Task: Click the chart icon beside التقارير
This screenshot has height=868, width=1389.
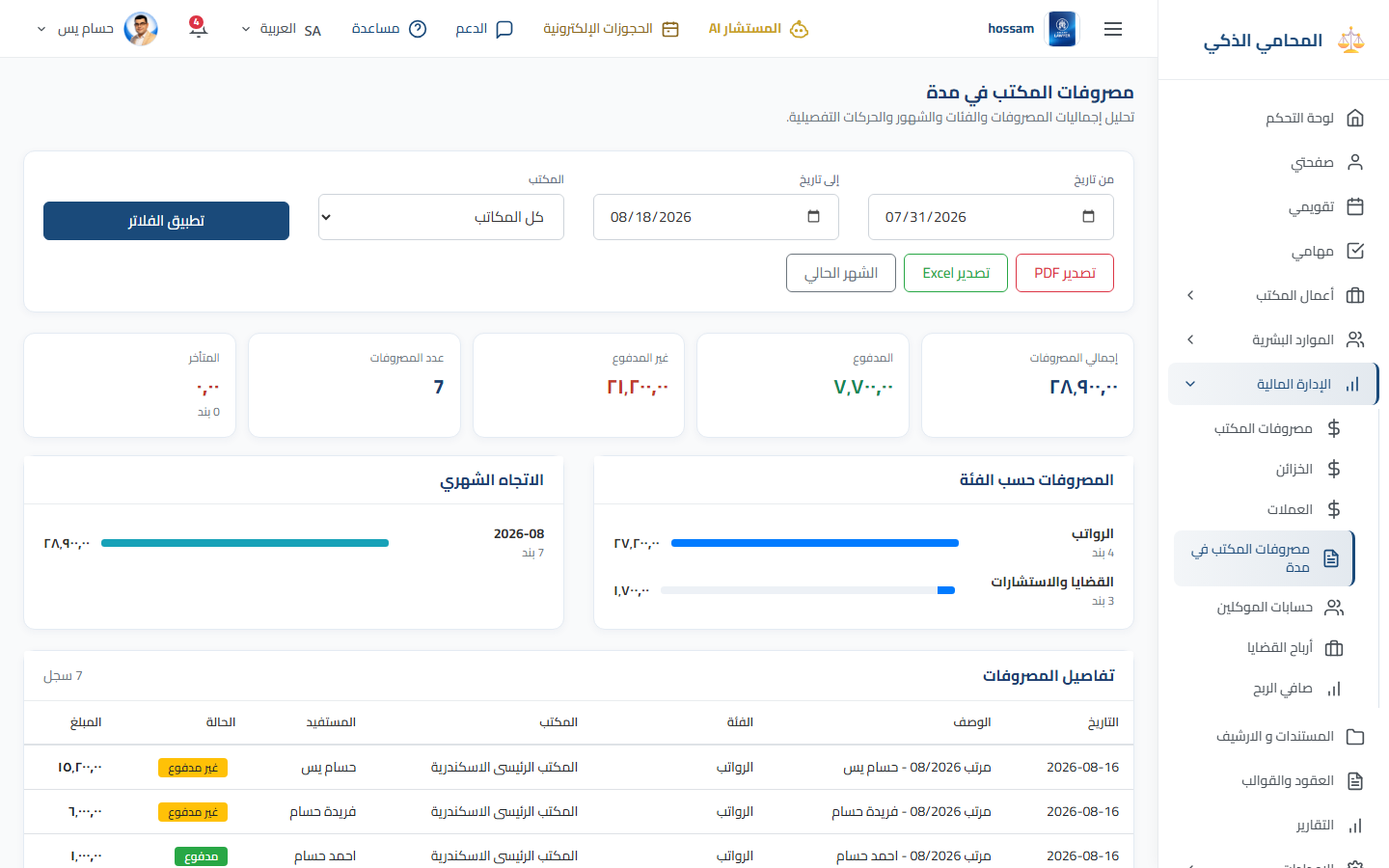Action: click(x=1355, y=826)
